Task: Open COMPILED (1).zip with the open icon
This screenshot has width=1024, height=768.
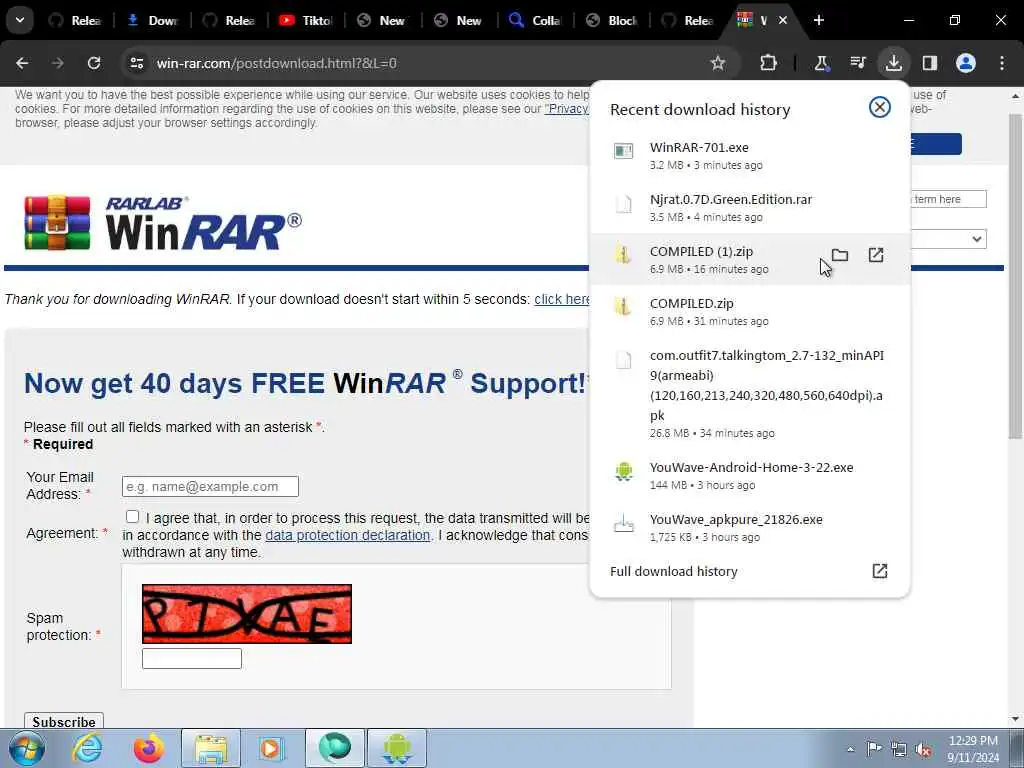Action: (x=876, y=255)
